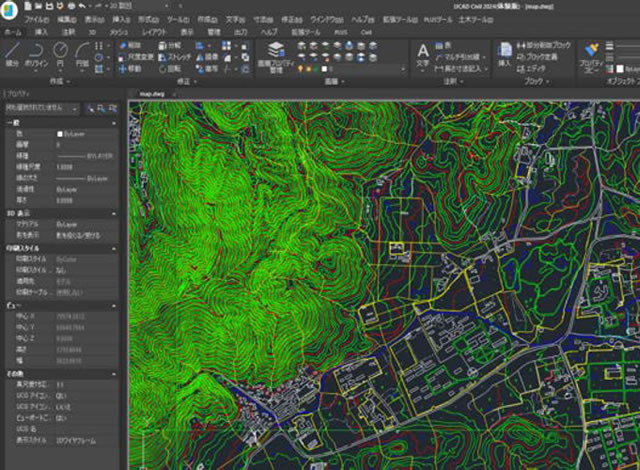Switch to the レイアウト ribbon tab
The width and height of the screenshot is (640, 470).
coord(154,32)
